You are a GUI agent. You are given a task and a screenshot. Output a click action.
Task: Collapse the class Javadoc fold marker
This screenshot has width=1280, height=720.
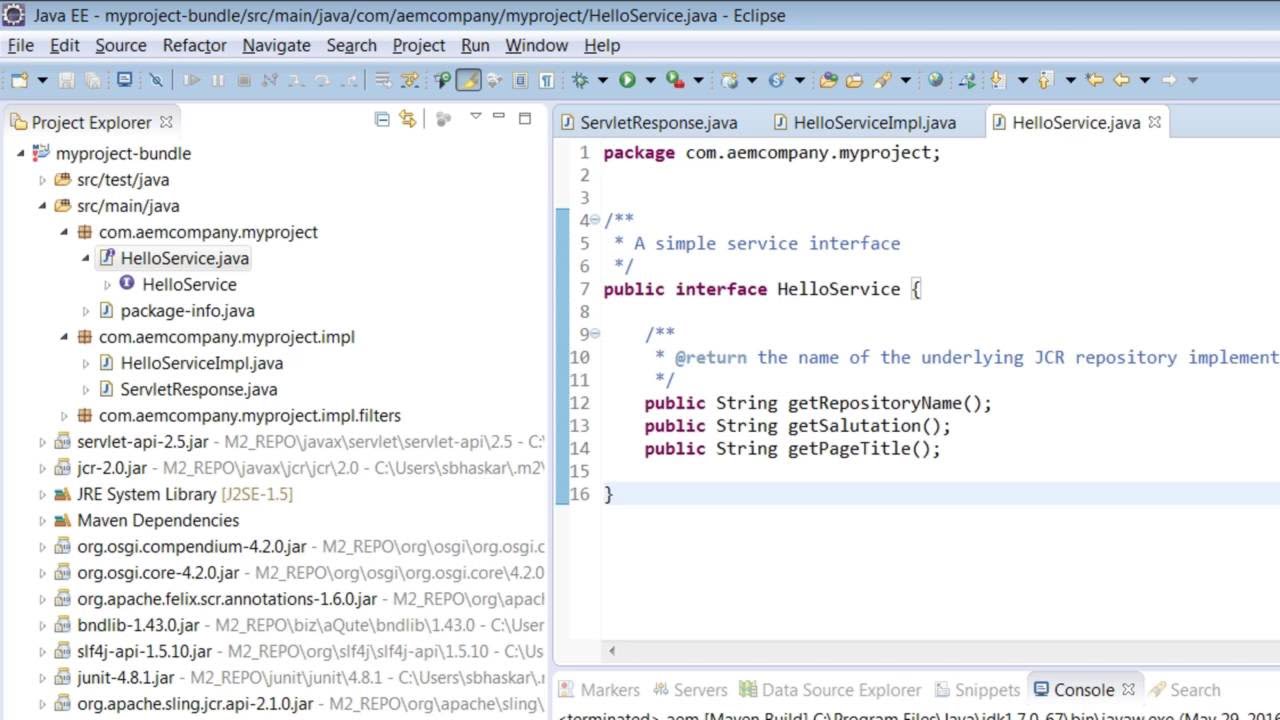(595, 220)
